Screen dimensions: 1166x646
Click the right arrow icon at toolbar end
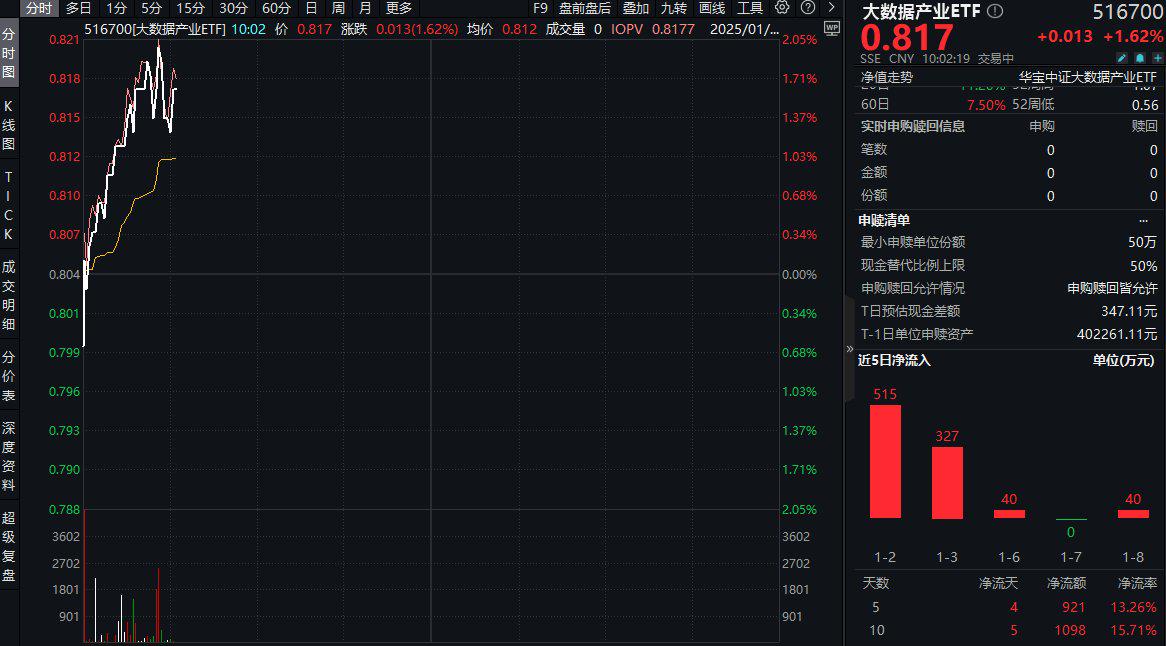[x=831, y=8]
